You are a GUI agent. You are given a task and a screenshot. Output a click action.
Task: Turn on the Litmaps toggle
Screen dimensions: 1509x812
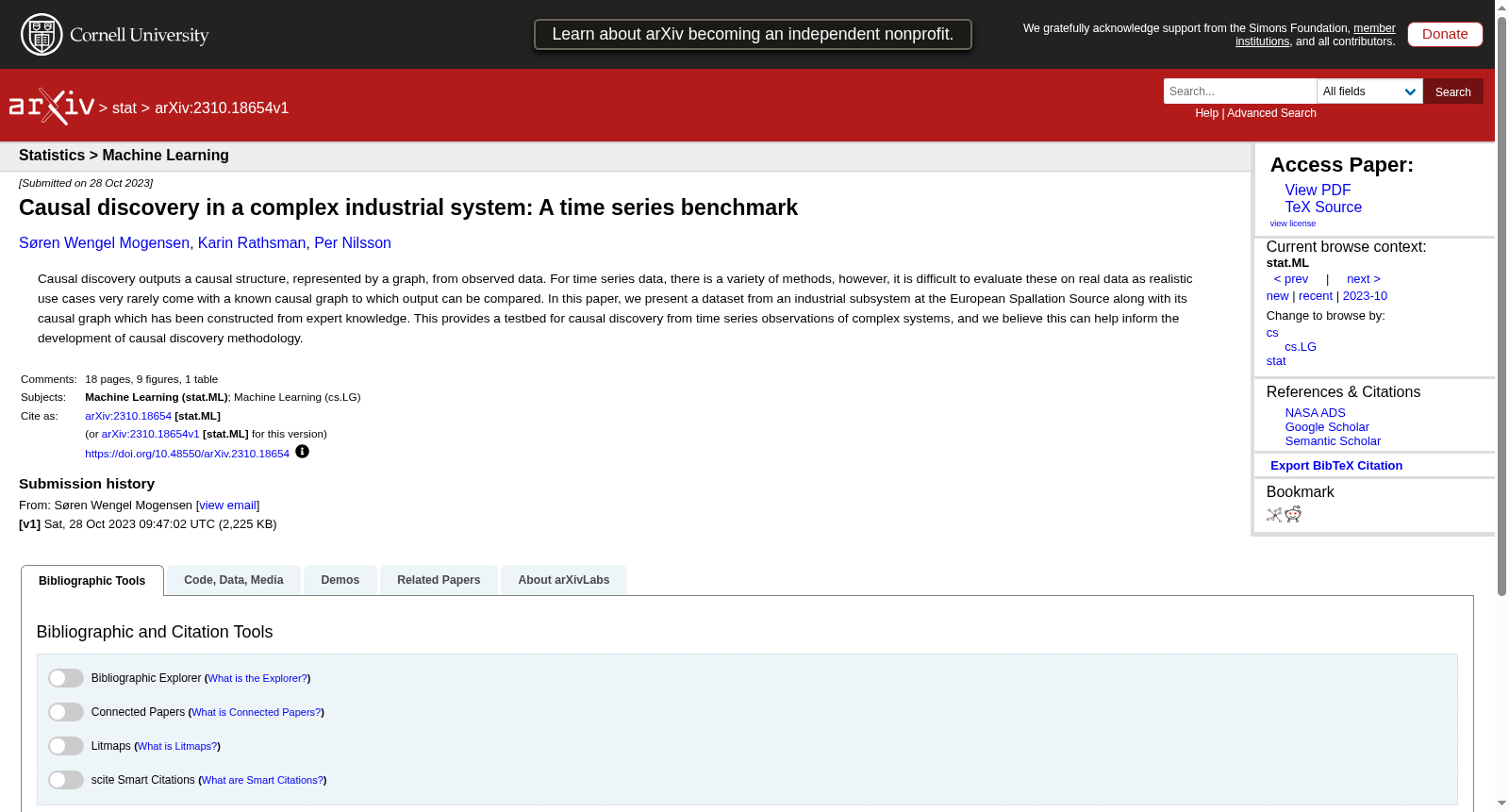(66, 746)
